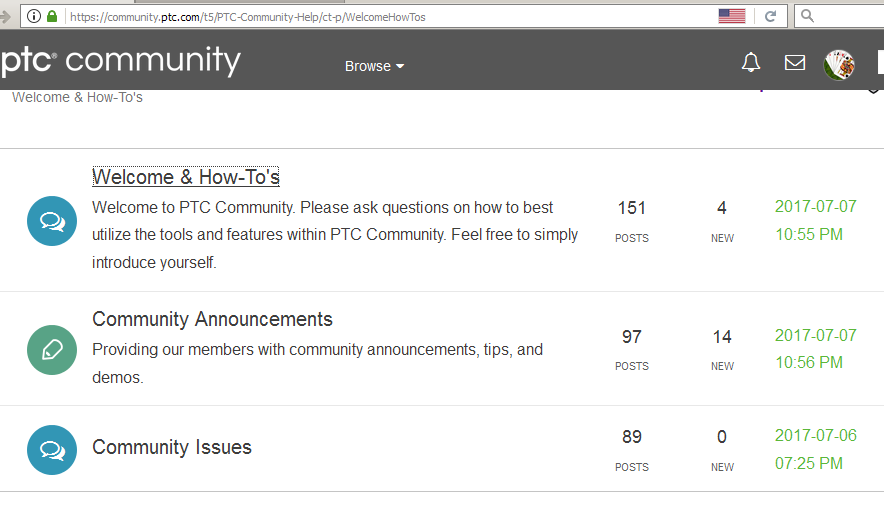The image size is (884, 509).
Task: Open the Community Issues board
Action: coord(172,447)
